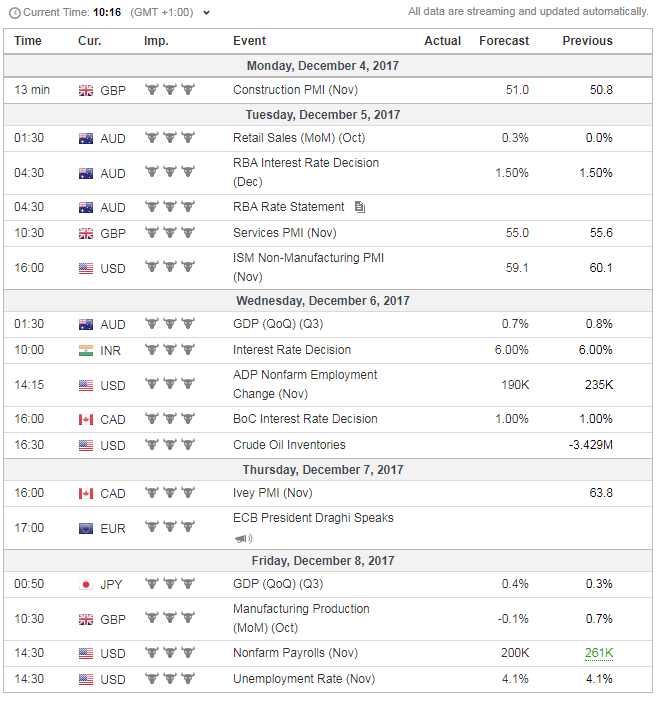
Task: Click the green 261K previous value
Action: [x=599, y=653]
